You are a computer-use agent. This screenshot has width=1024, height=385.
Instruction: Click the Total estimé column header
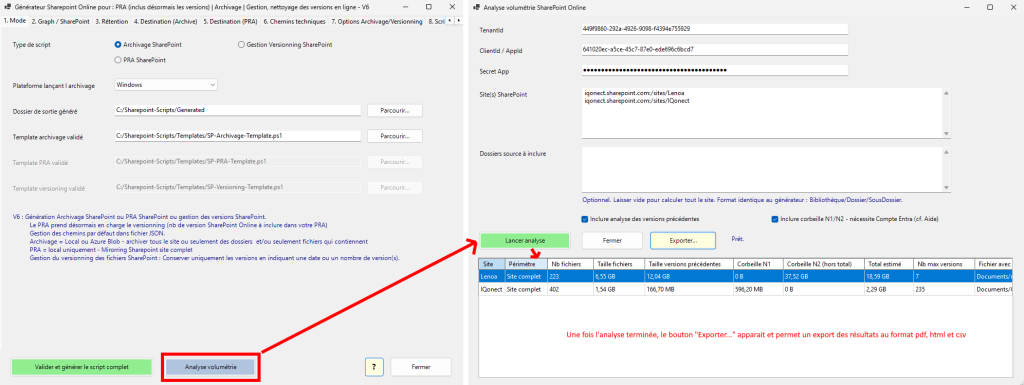tap(888, 264)
